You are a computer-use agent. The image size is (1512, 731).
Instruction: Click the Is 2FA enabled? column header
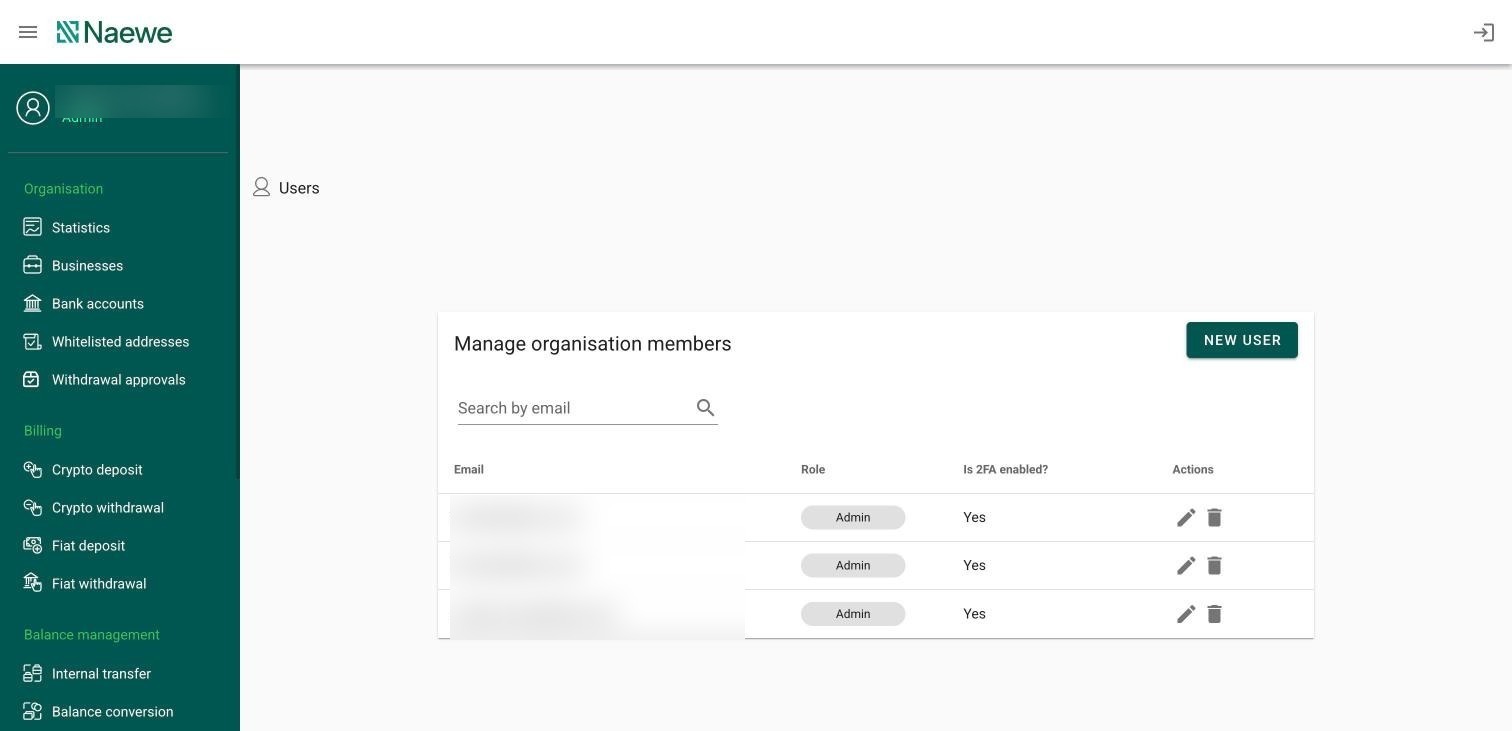coord(1006,469)
